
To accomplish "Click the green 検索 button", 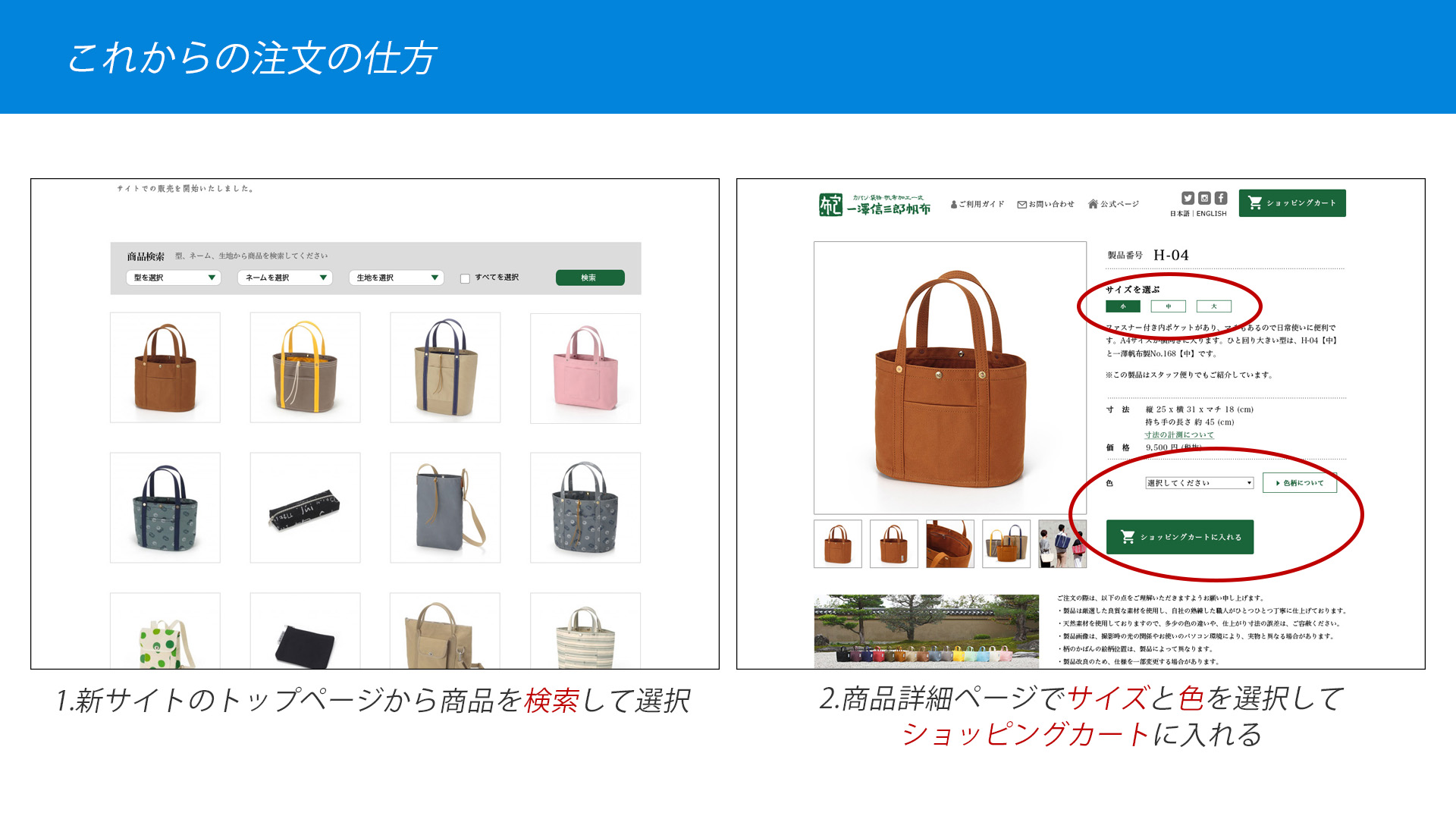I will point(590,278).
